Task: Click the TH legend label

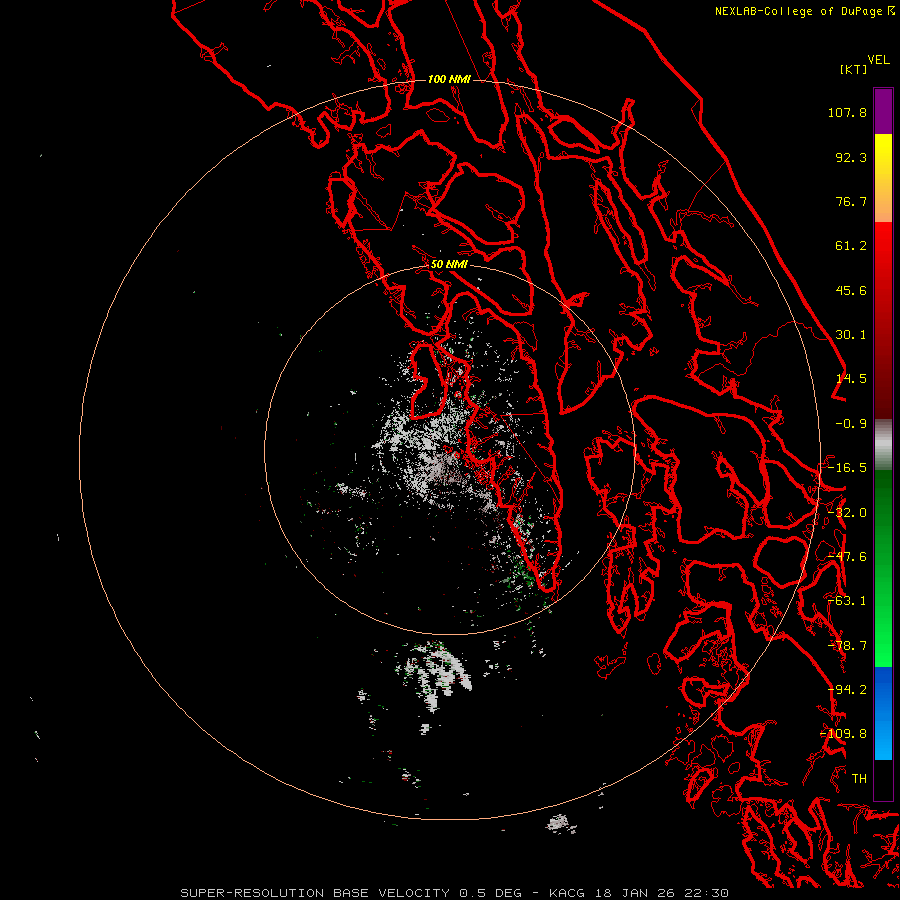Action: [x=859, y=779]
